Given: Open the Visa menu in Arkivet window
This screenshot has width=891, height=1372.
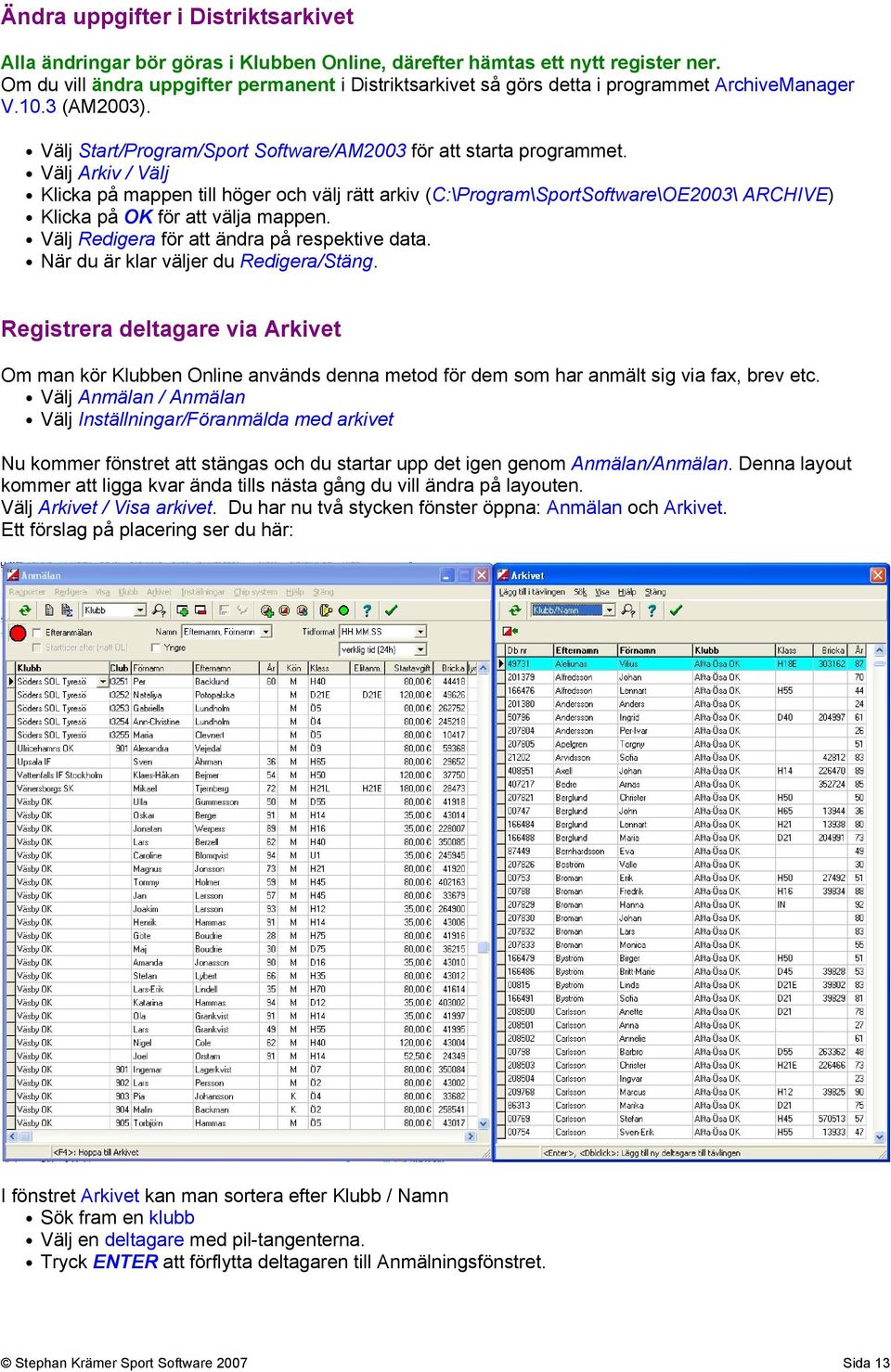Looking at the screenshot, I should tap(602, 592).
